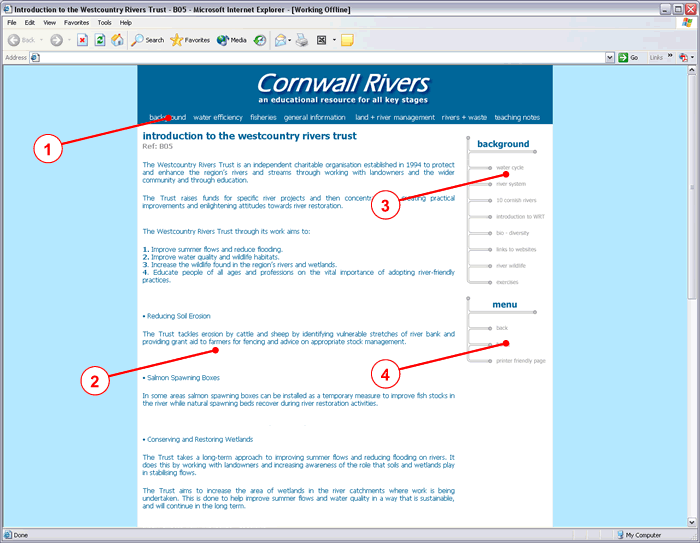The width and height of the screenshot is (700, 543).
Task: Open the Search pane from the toolbar
Action: point(148,40)
